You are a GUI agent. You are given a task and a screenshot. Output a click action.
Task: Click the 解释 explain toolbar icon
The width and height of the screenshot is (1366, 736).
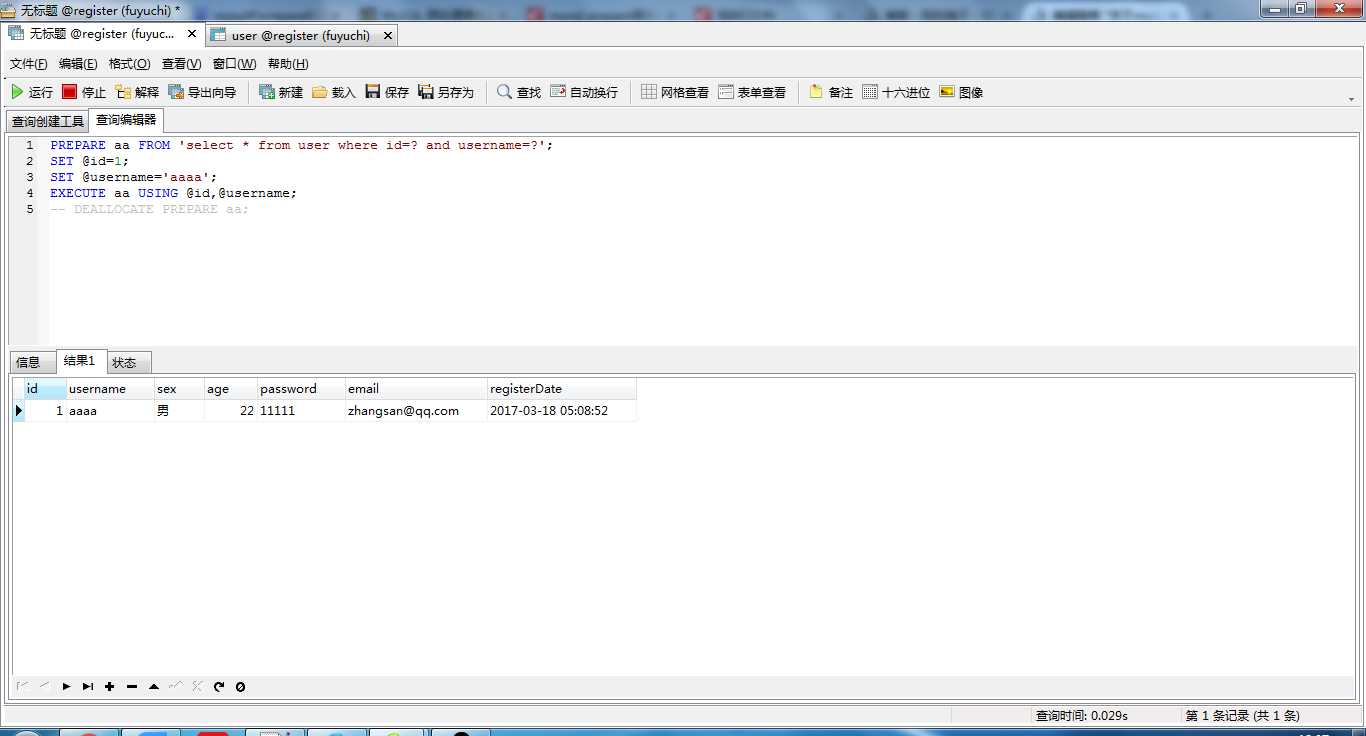point(137,92)
